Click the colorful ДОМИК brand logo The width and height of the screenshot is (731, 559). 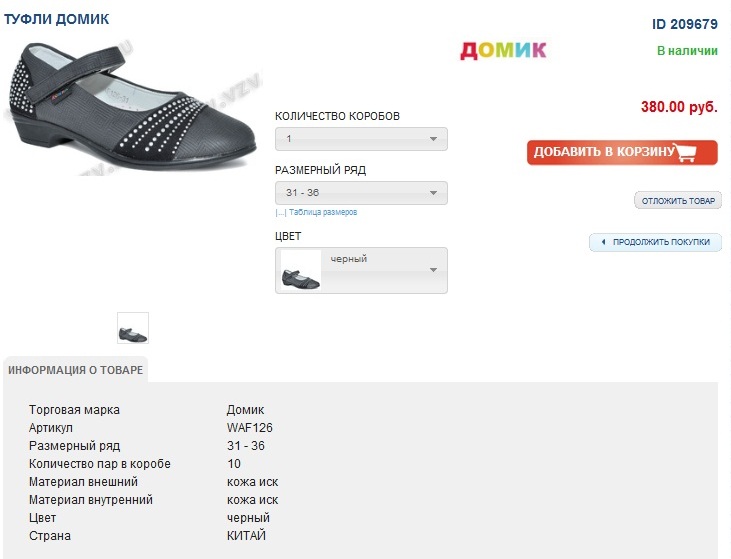click(503, 50)
